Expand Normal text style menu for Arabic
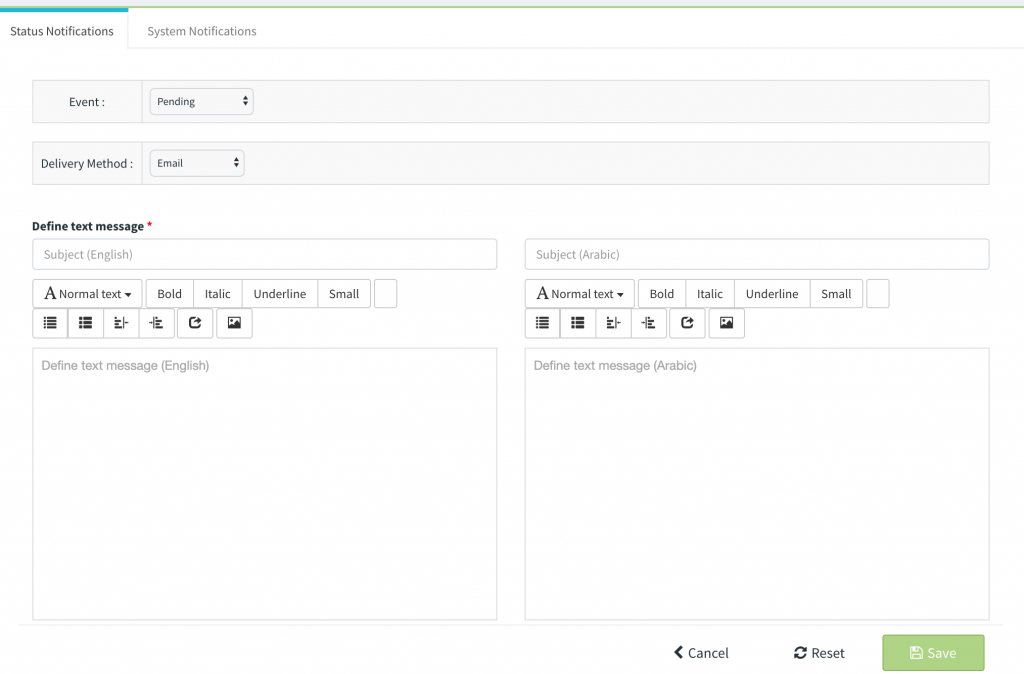 pyautogui.click(x=580, y=294)
